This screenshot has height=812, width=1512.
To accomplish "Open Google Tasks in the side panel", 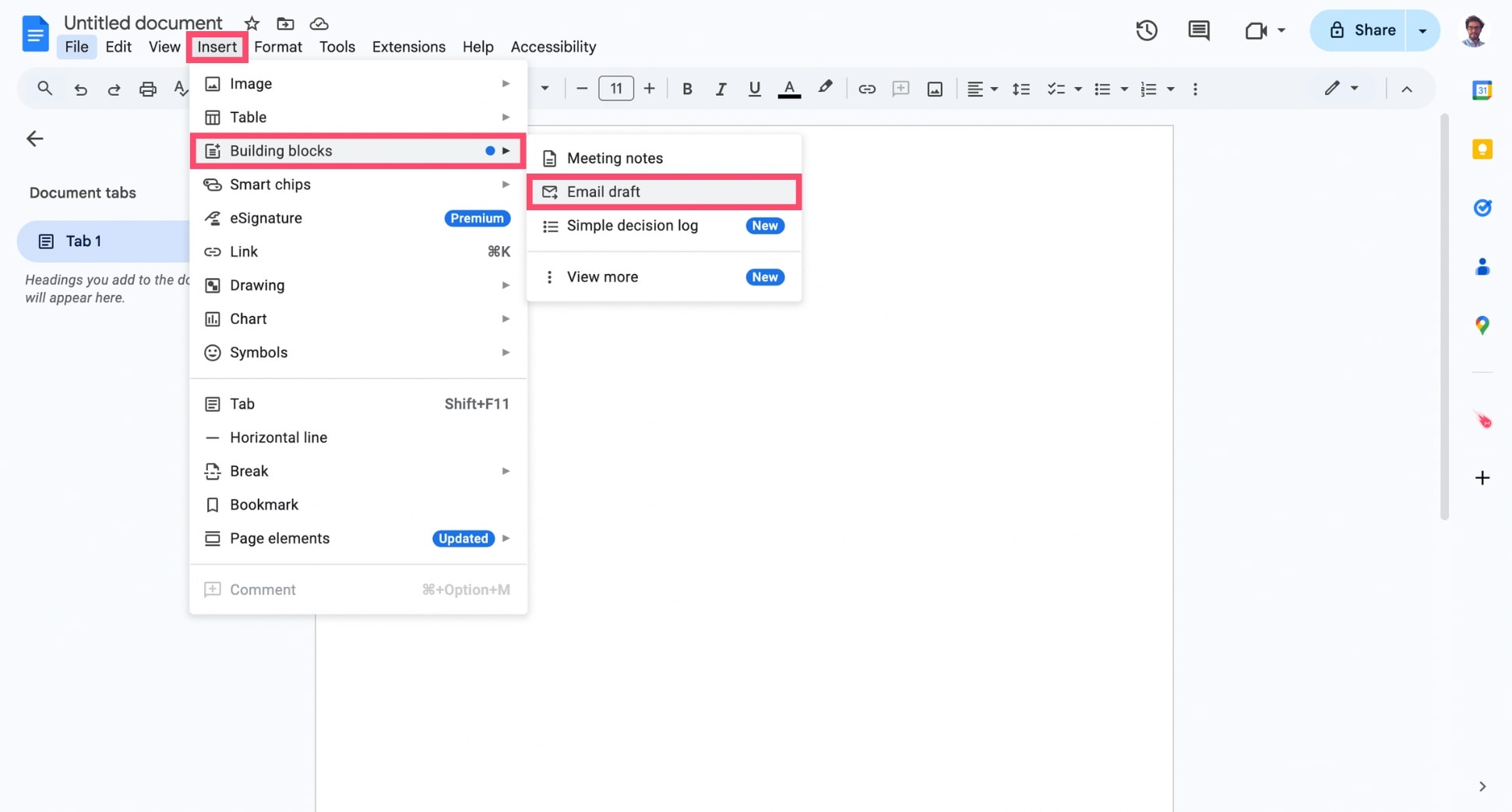I will click(1483, 208).
